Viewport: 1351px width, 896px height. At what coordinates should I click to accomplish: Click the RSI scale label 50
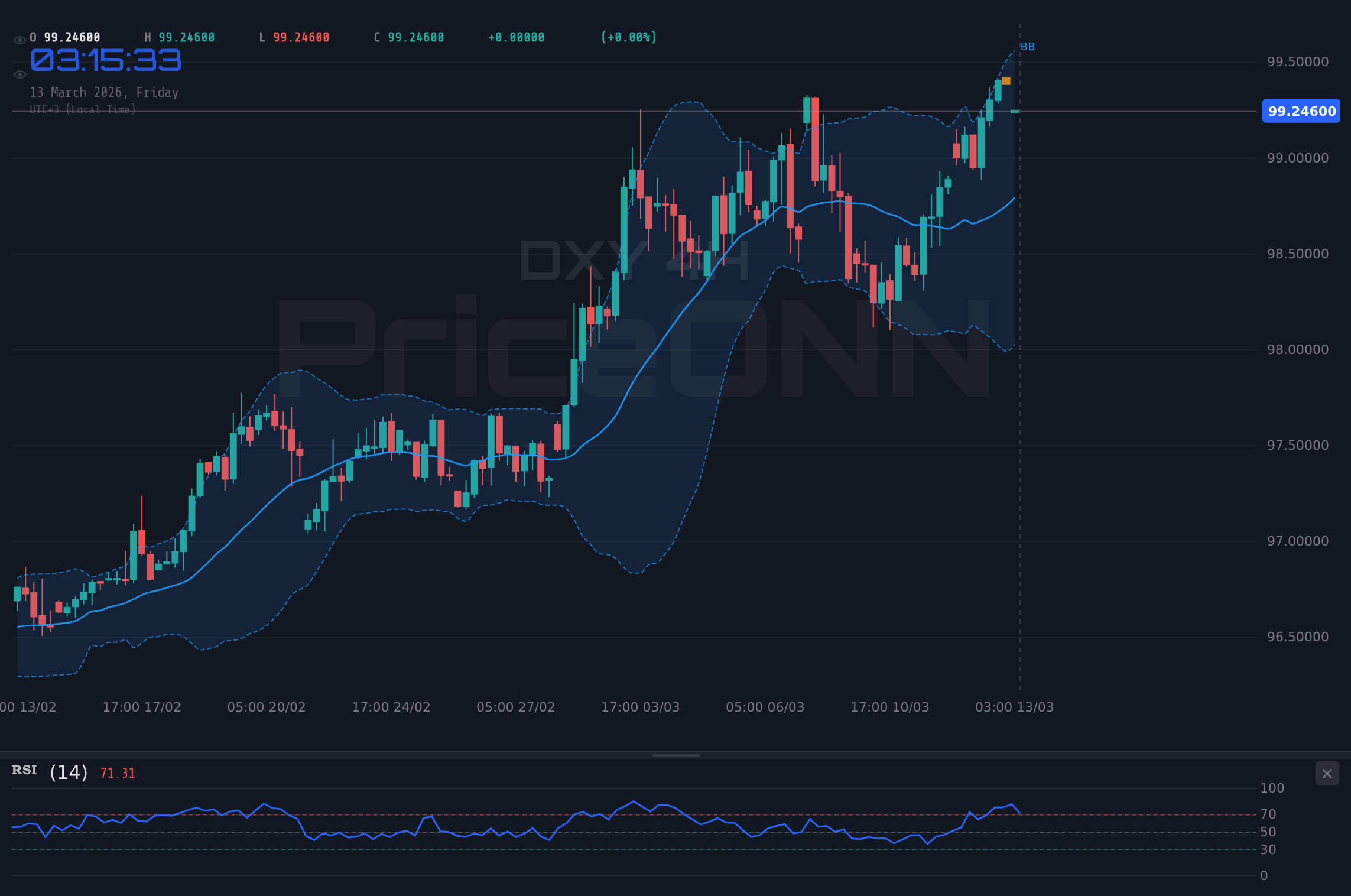[x=1268, y=832]
